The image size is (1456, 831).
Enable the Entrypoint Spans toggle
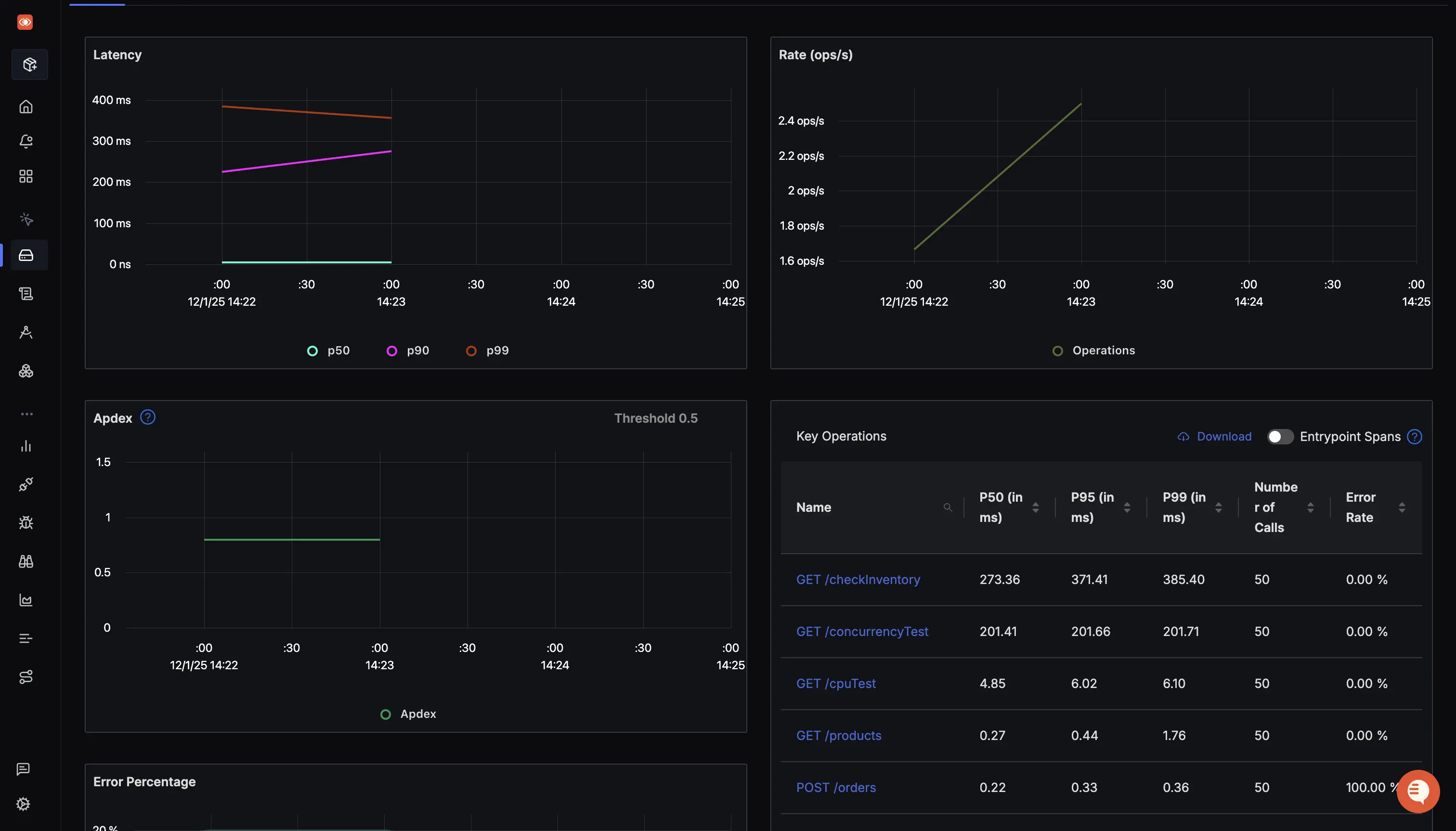(x=1280, y=436)
